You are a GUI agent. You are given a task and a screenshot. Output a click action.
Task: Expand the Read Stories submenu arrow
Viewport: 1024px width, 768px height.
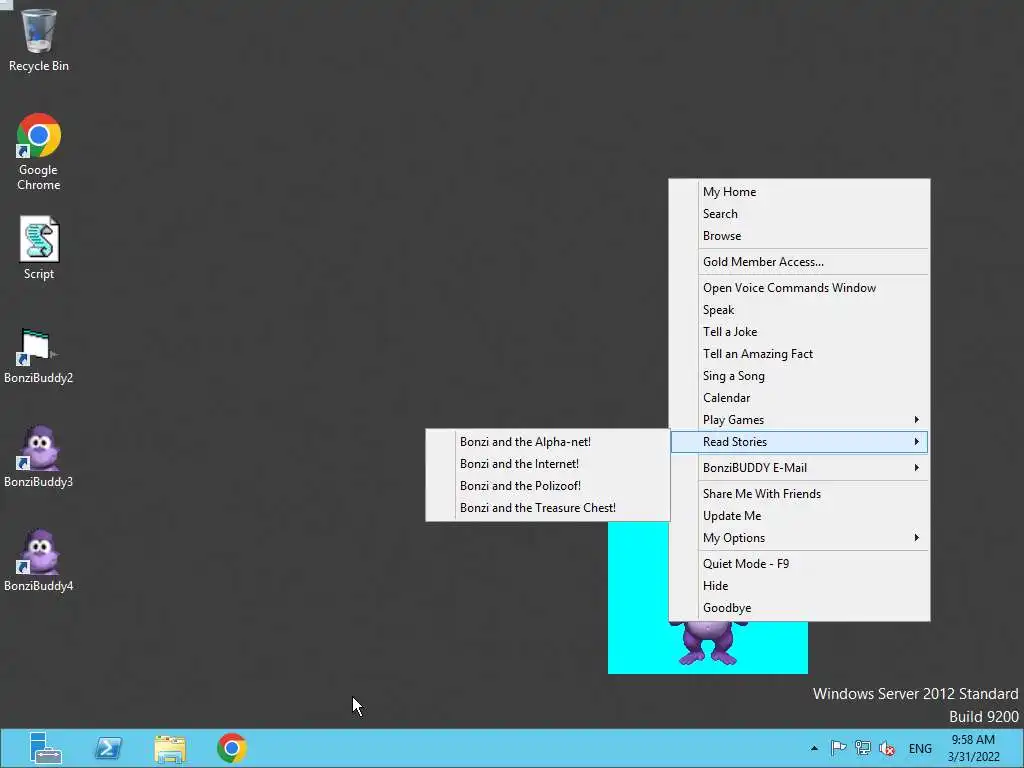[x=916, y=441]
